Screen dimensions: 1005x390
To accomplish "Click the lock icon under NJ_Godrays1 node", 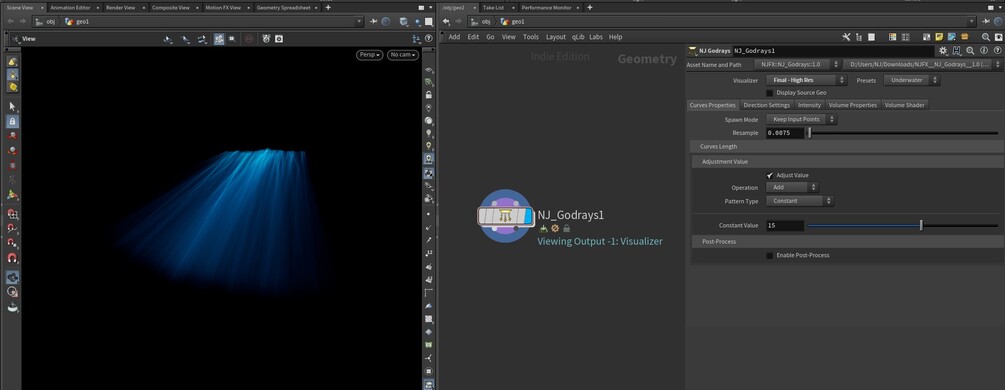I will [x=567, y=228].
